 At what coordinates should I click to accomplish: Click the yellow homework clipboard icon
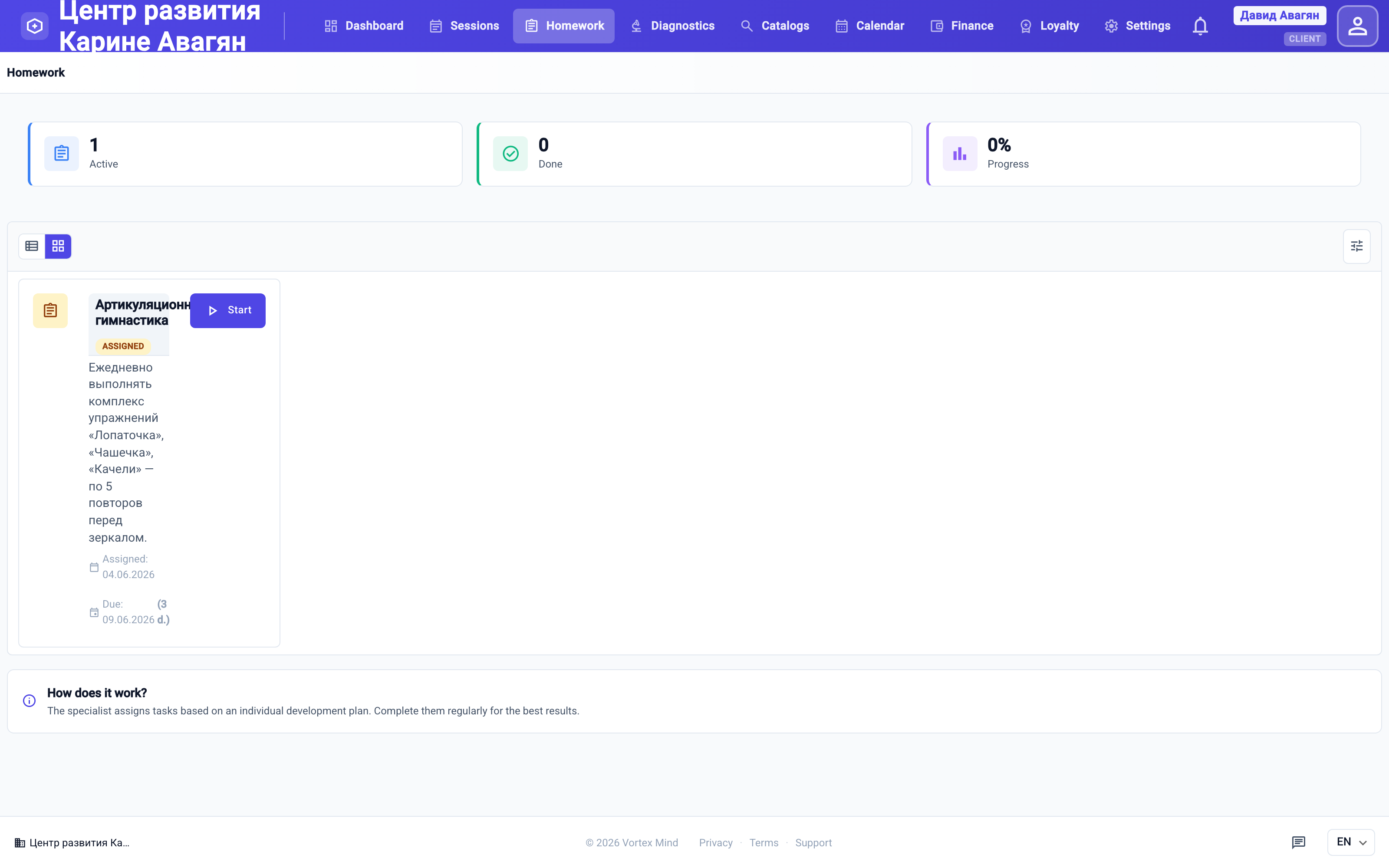tap(50, 311)
